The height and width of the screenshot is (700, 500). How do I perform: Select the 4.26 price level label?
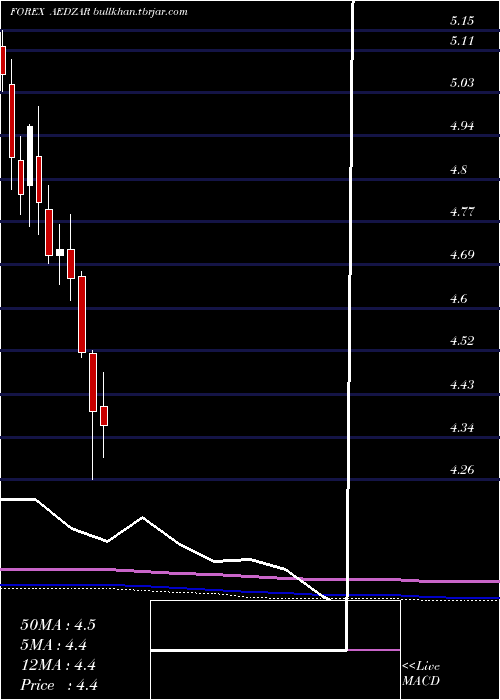pos(462,470)
